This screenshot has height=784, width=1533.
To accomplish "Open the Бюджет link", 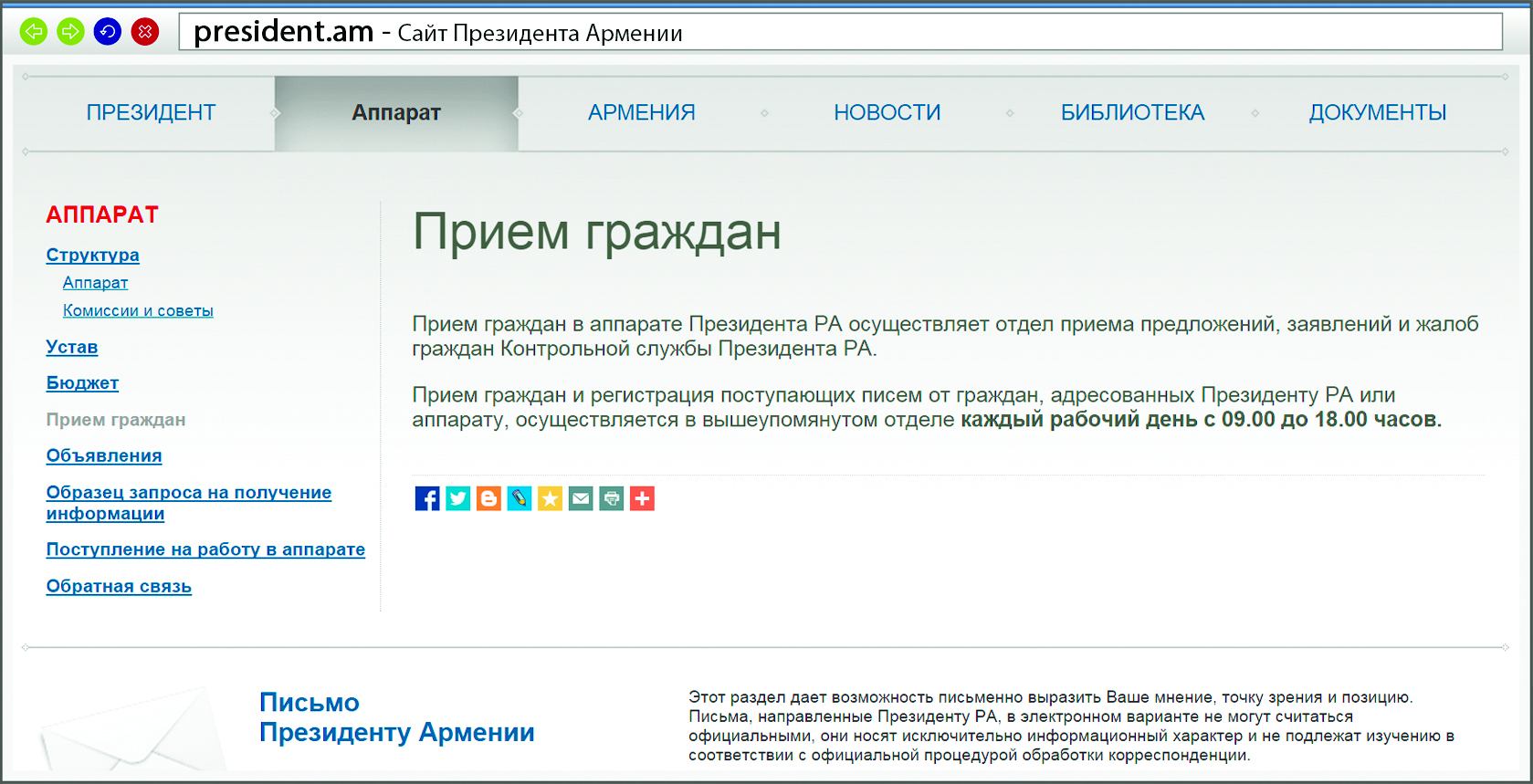I will point(82,383).
